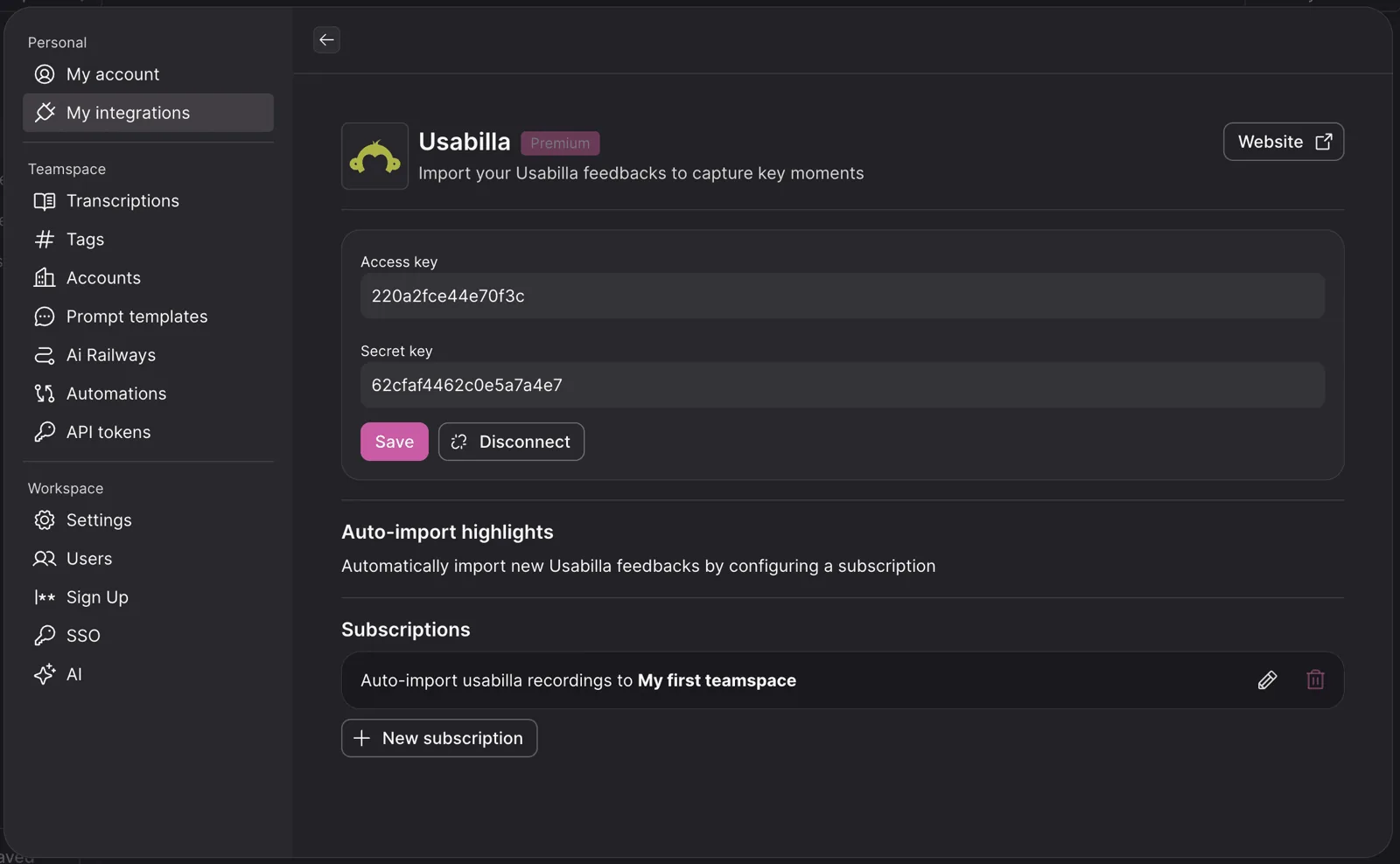Image resolution: width=1400 pixels, height=864 pixels.
Task: Open the Website button label
Action: [1270, 142]
